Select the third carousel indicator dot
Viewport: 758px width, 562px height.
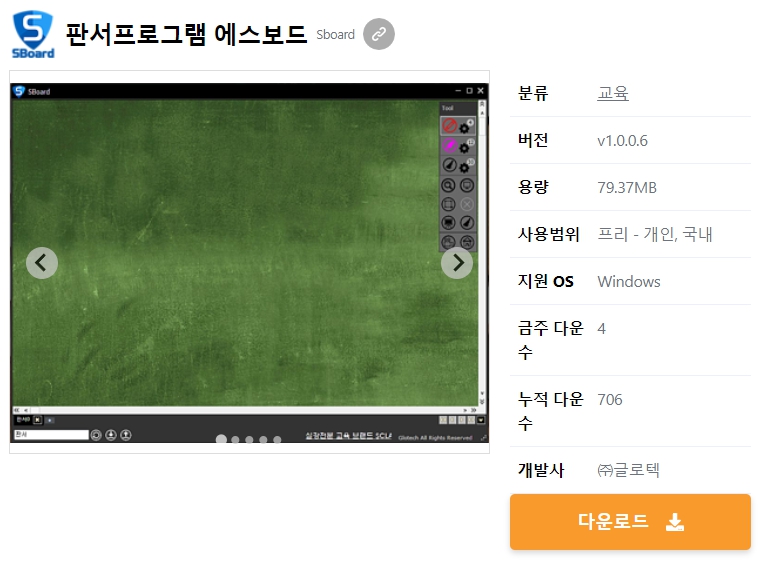(249, 440)
